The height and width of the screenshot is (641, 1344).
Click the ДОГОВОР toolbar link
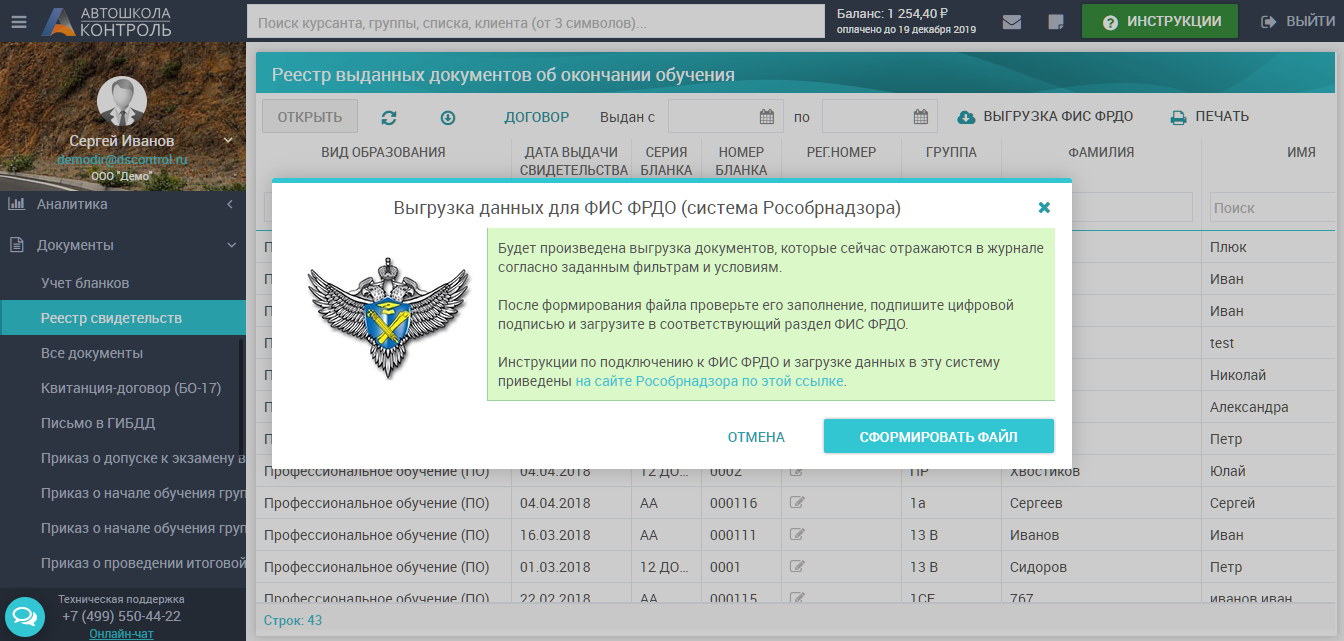(536, 117)
